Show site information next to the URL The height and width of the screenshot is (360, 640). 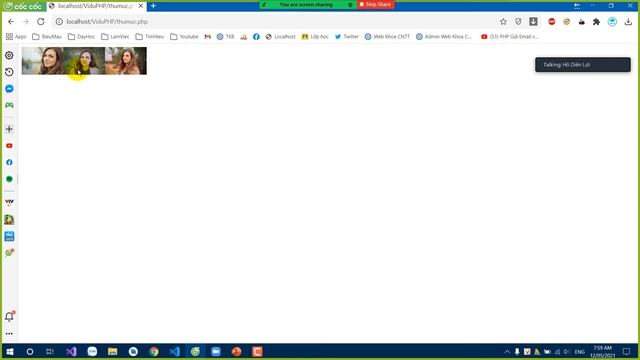(59, 22)
